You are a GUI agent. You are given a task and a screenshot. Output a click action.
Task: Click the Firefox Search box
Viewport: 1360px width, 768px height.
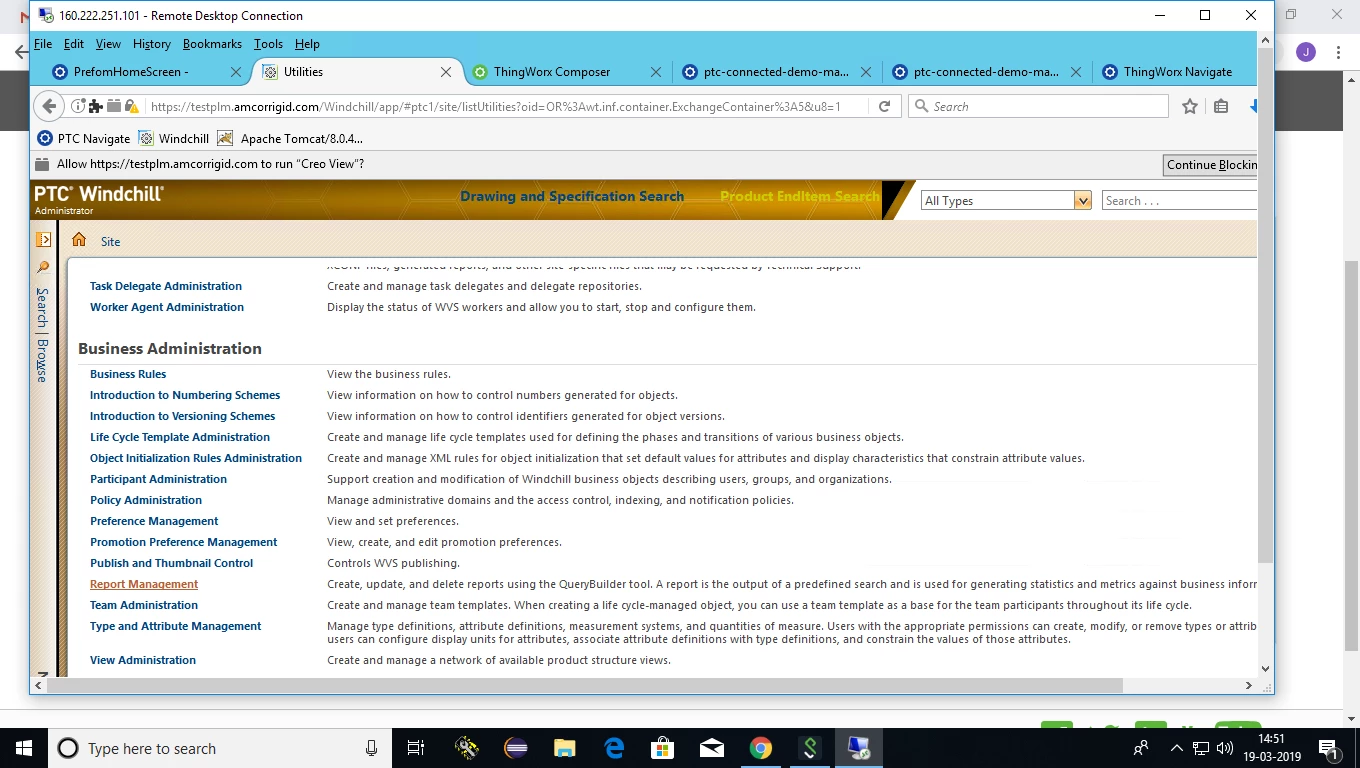coord(1038,106)
